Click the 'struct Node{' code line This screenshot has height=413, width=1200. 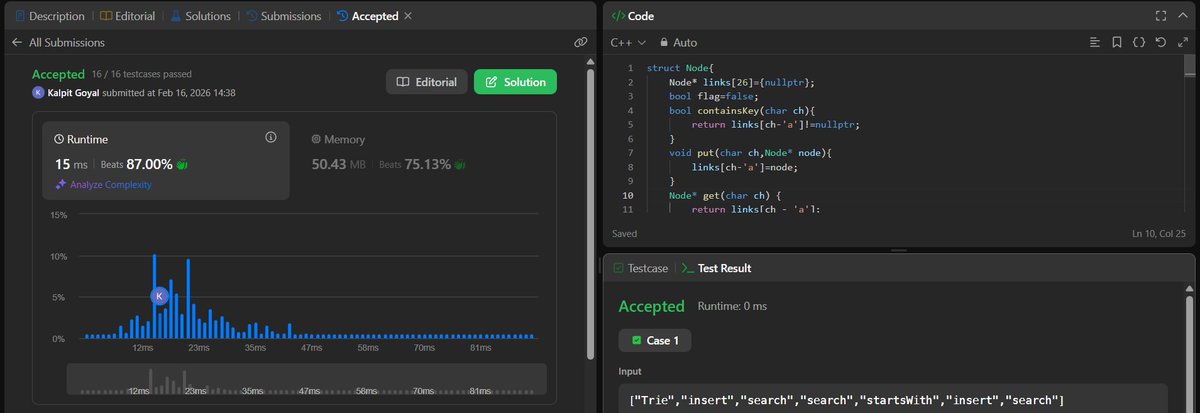(680, 68)
